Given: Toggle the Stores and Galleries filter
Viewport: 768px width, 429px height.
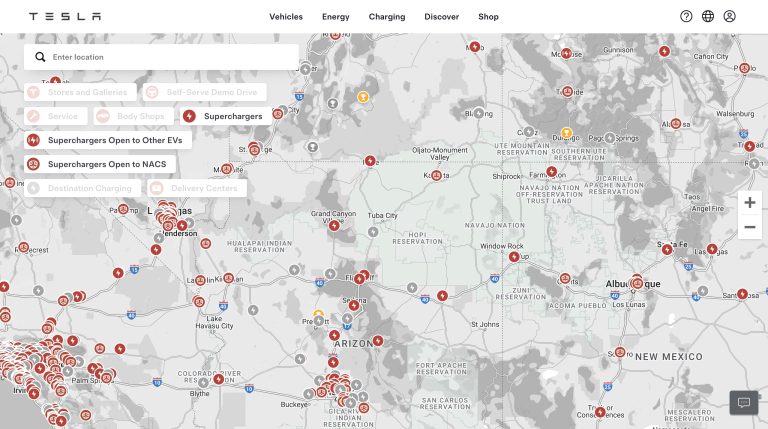Looking at the screenshot, I should pyautogui.click(x=80, y=92).
